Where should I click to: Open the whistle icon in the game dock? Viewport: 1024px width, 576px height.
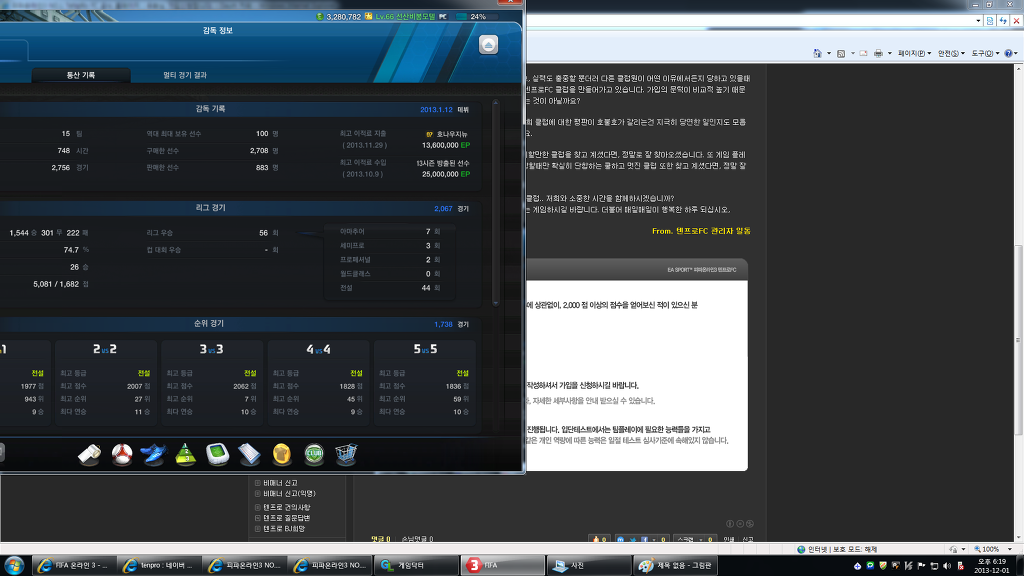[x=89, y=454]
